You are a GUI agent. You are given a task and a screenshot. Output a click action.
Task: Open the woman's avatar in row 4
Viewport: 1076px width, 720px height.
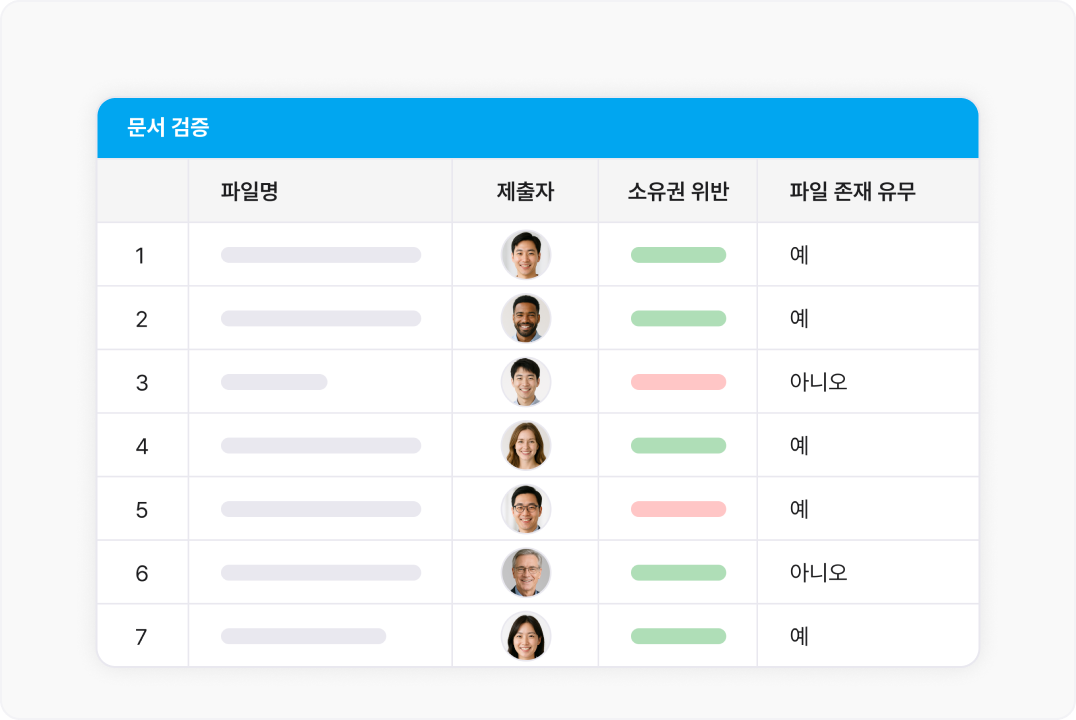click(526, 445)
